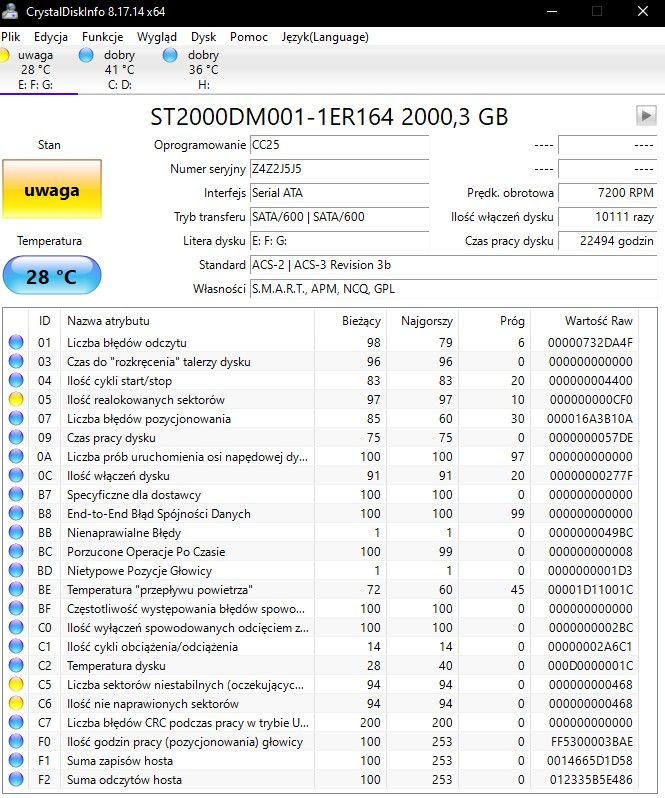Open the Edycja menu
The height and width of the screenshot is (798, 665).
point(51,37)
